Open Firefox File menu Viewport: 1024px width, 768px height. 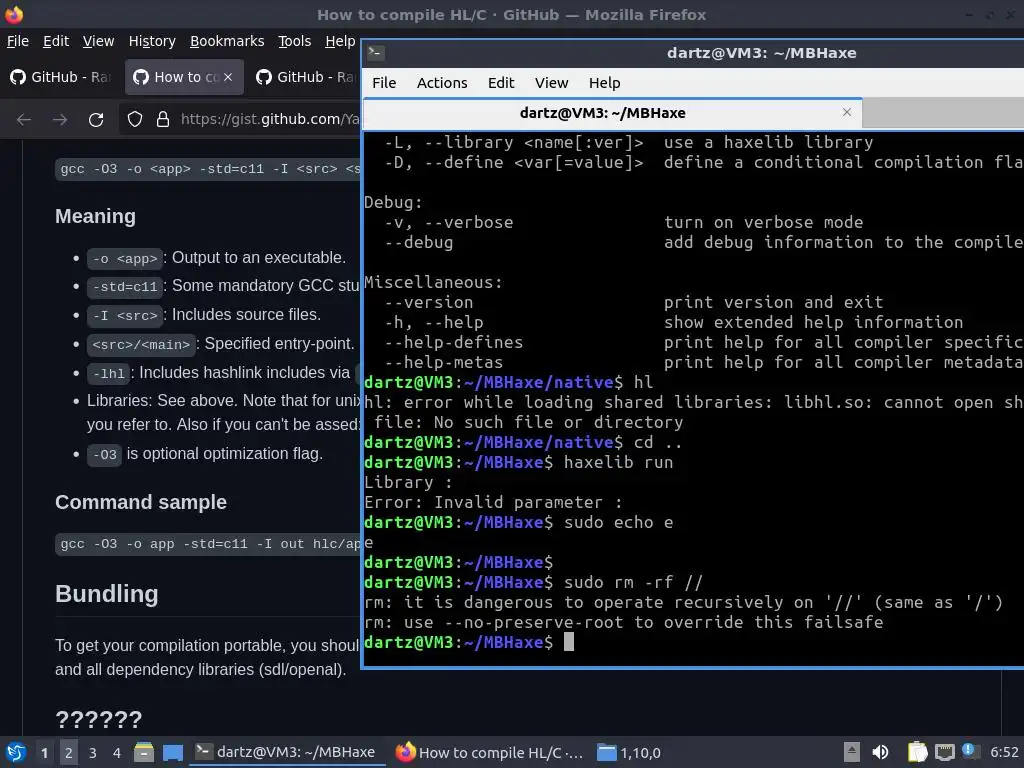18,41
